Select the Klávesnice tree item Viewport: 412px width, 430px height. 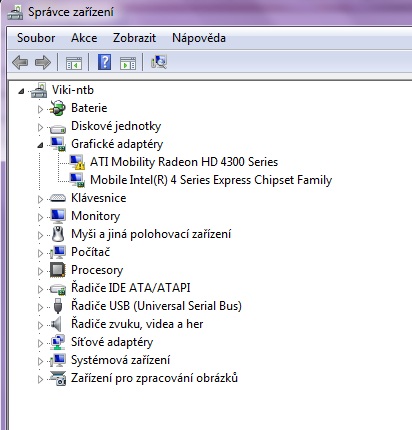click(x=99, y=198)
